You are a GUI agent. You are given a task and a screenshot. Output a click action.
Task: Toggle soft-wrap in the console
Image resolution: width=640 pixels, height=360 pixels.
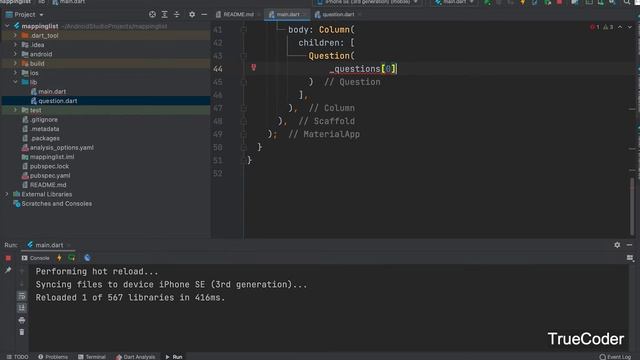pos(22,296)
